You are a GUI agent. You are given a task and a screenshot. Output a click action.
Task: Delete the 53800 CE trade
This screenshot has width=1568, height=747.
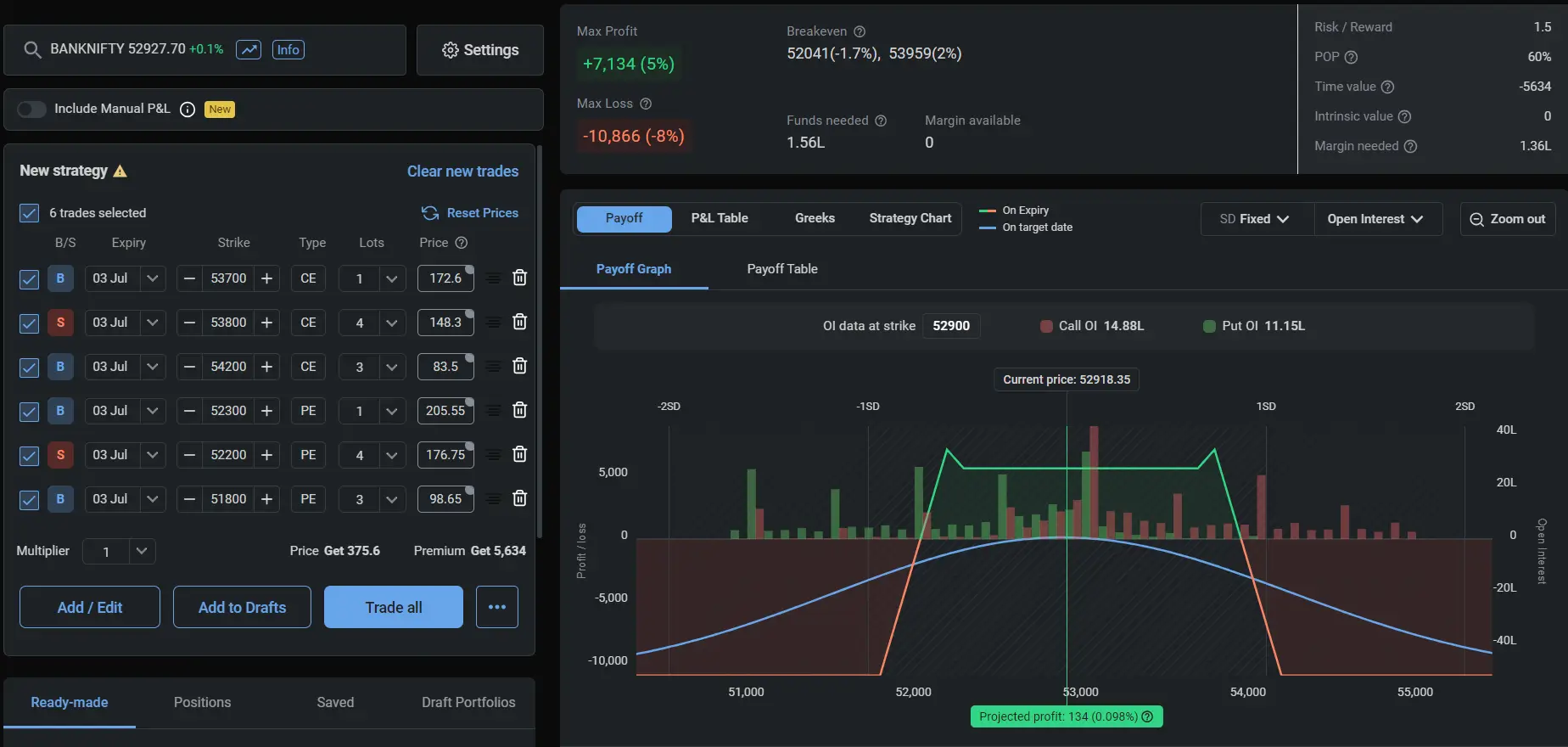(520, 322)
